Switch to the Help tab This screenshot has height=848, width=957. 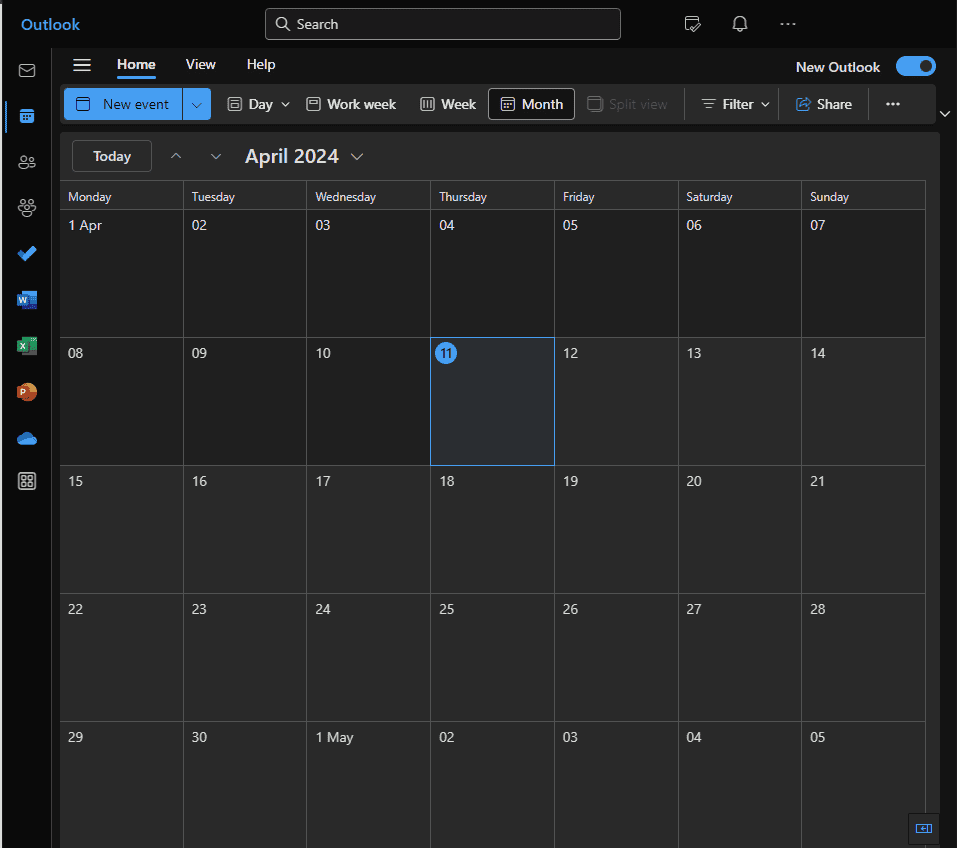pyautogui.click(x=261, y=65)
